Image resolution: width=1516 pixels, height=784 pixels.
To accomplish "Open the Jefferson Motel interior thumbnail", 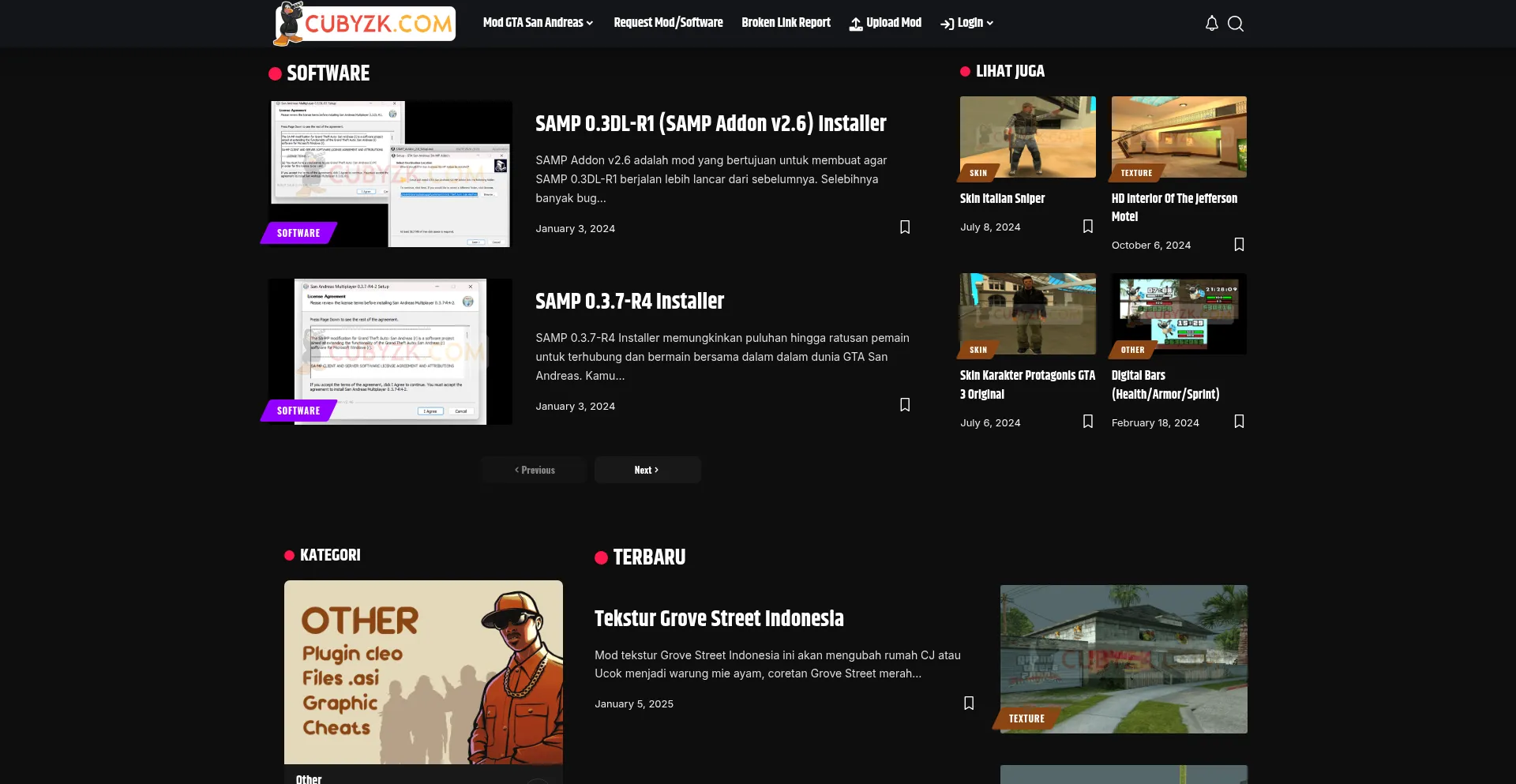I will (1179, 137).
